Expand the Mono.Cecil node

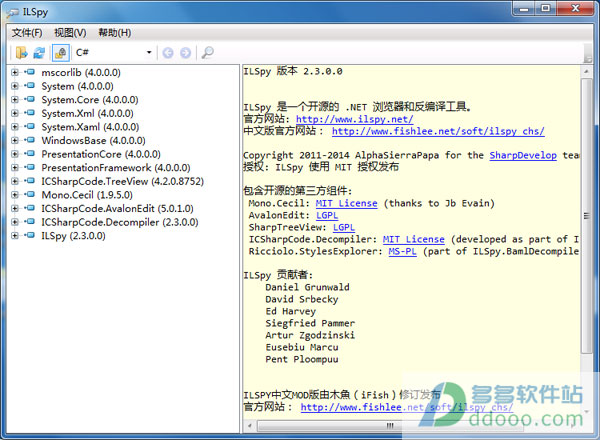(x=15, y=195)
